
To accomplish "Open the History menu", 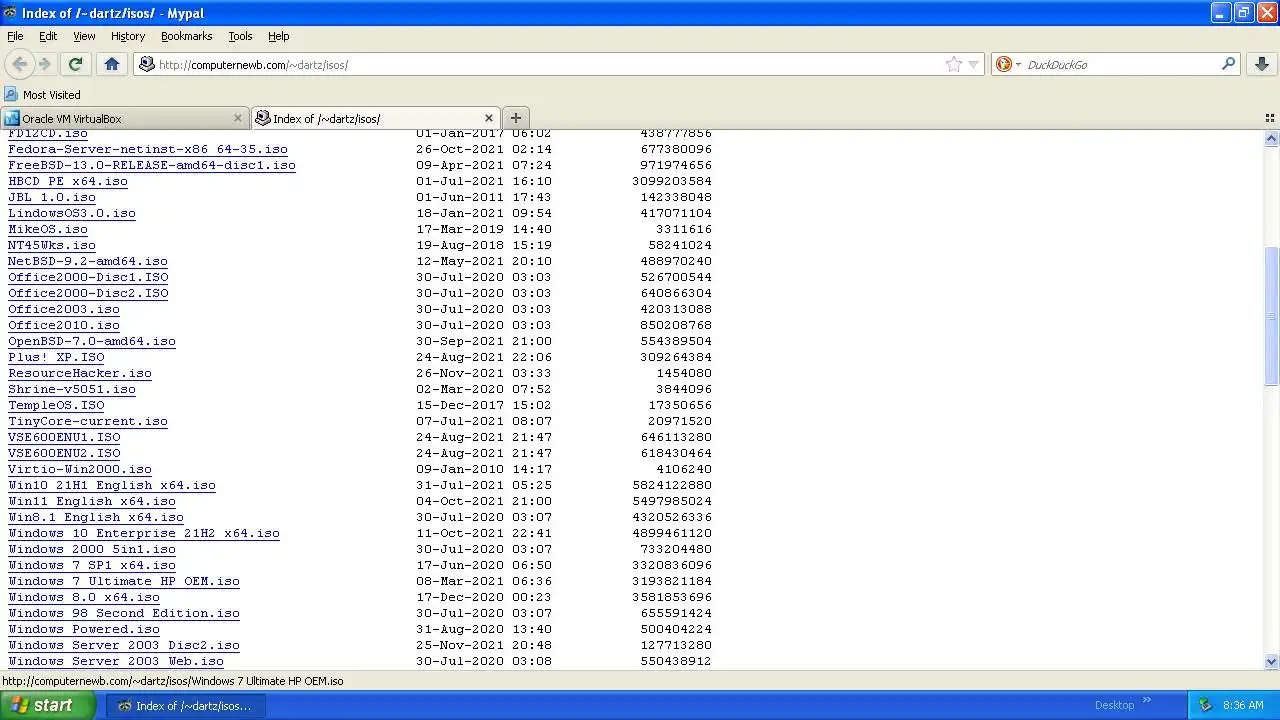I will tap(128, 36).
